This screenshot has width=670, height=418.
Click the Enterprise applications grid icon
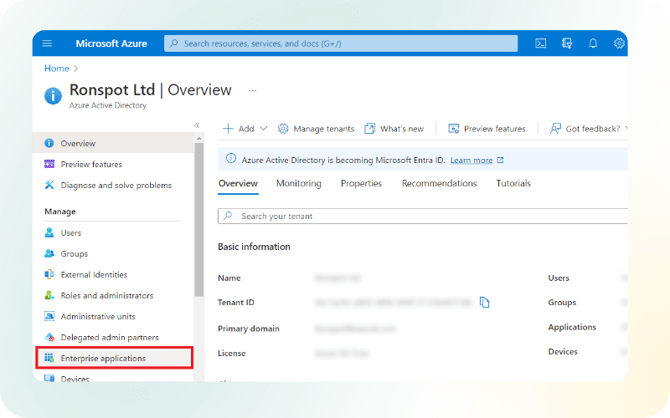pos(49,358)
